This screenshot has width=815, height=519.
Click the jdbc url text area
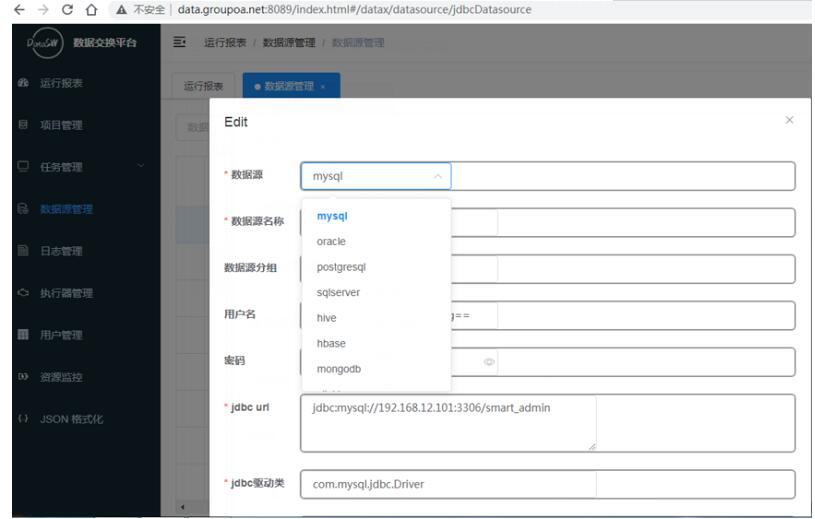[548, 423]
